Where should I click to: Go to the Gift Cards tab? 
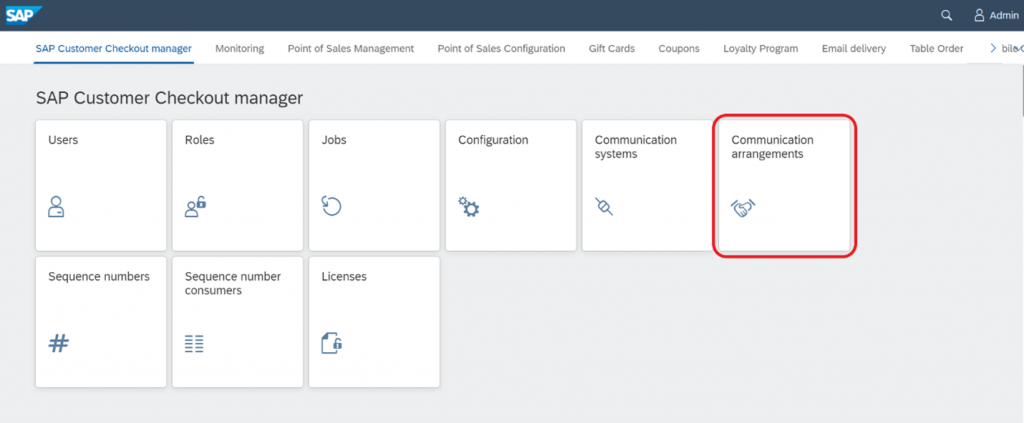(x=612, y=48)
